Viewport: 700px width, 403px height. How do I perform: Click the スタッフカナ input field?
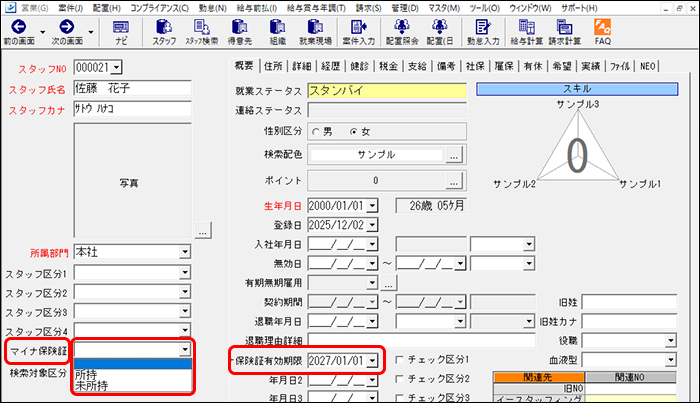[x=132, y=109]
